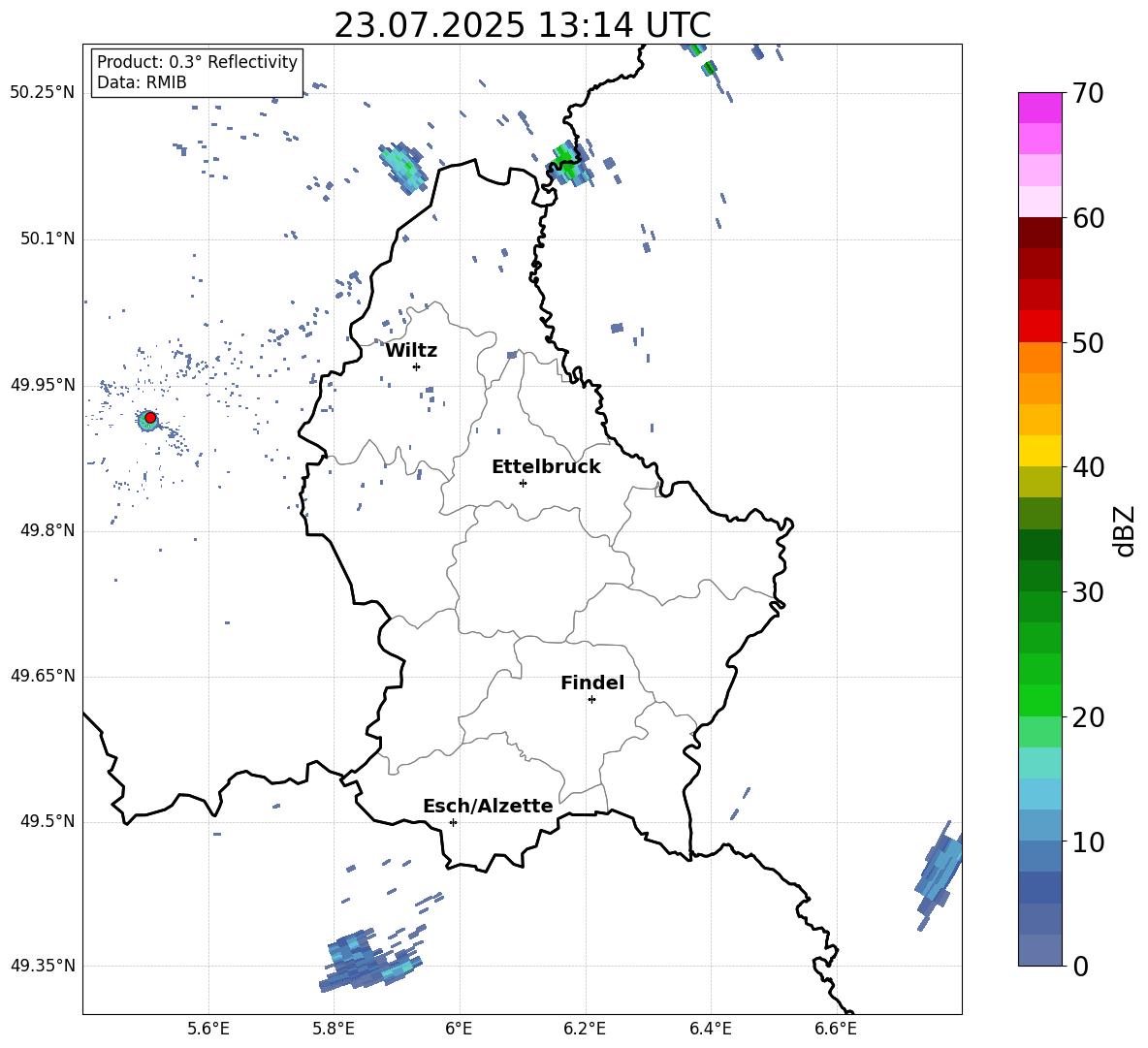Click the 6.2°E longitude label

pos(585,1029)
